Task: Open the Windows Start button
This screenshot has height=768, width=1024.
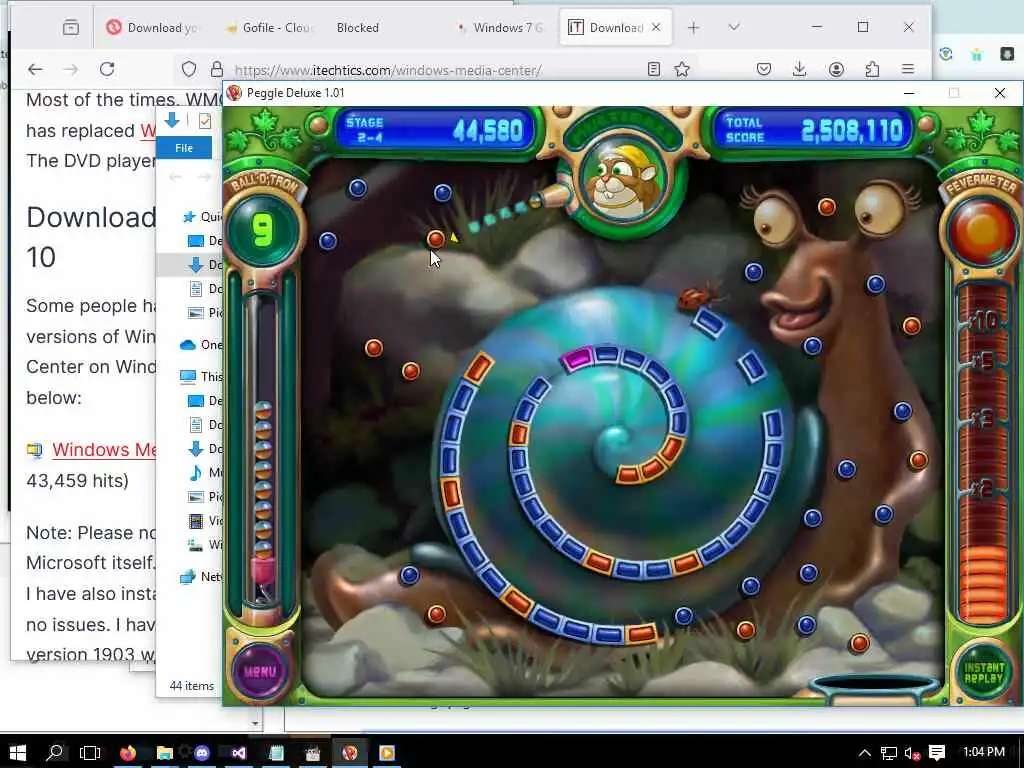Action: point(18,753)
